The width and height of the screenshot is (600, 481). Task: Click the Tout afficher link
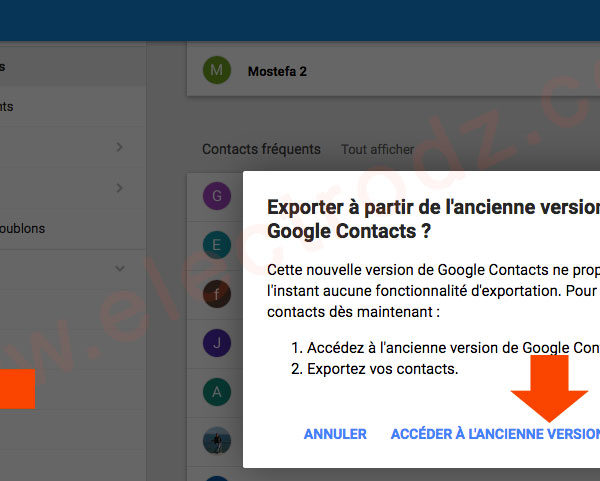coord(377,149)
